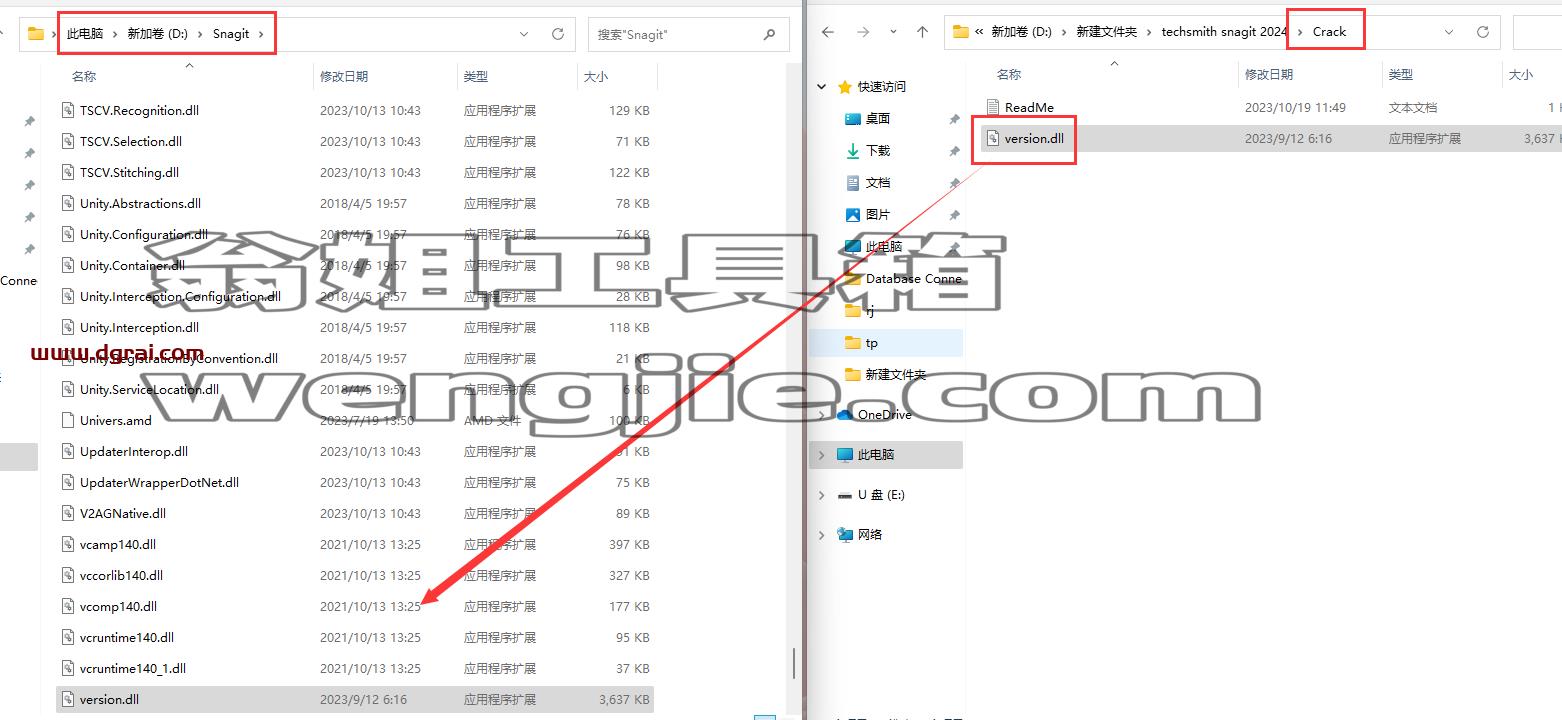This screenshot has height=720, width=1562.
Task: Collapse 快速访问 in navigation pane
Action: [x=822, y=87]
